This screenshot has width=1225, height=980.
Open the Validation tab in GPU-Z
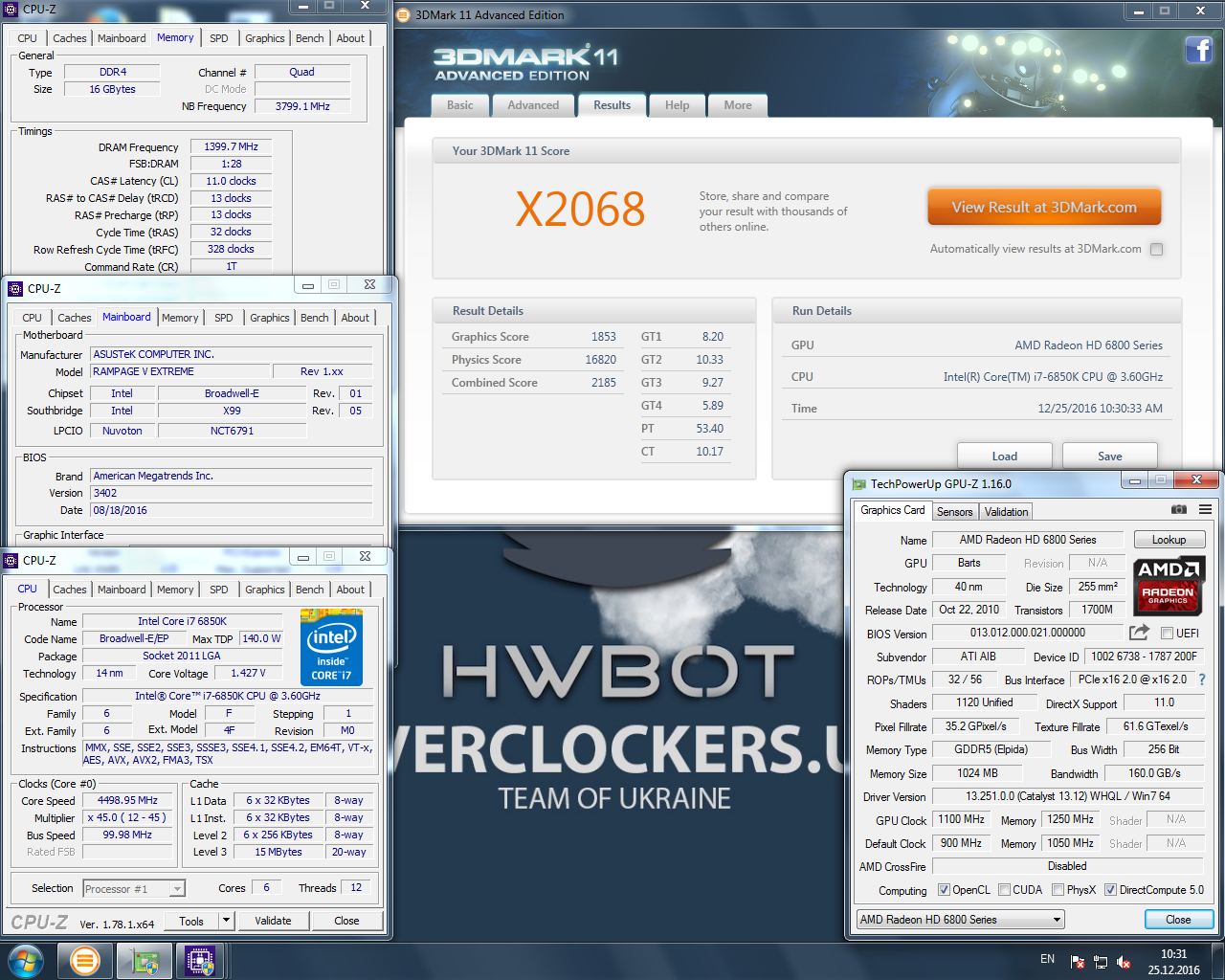point(1006,512)
